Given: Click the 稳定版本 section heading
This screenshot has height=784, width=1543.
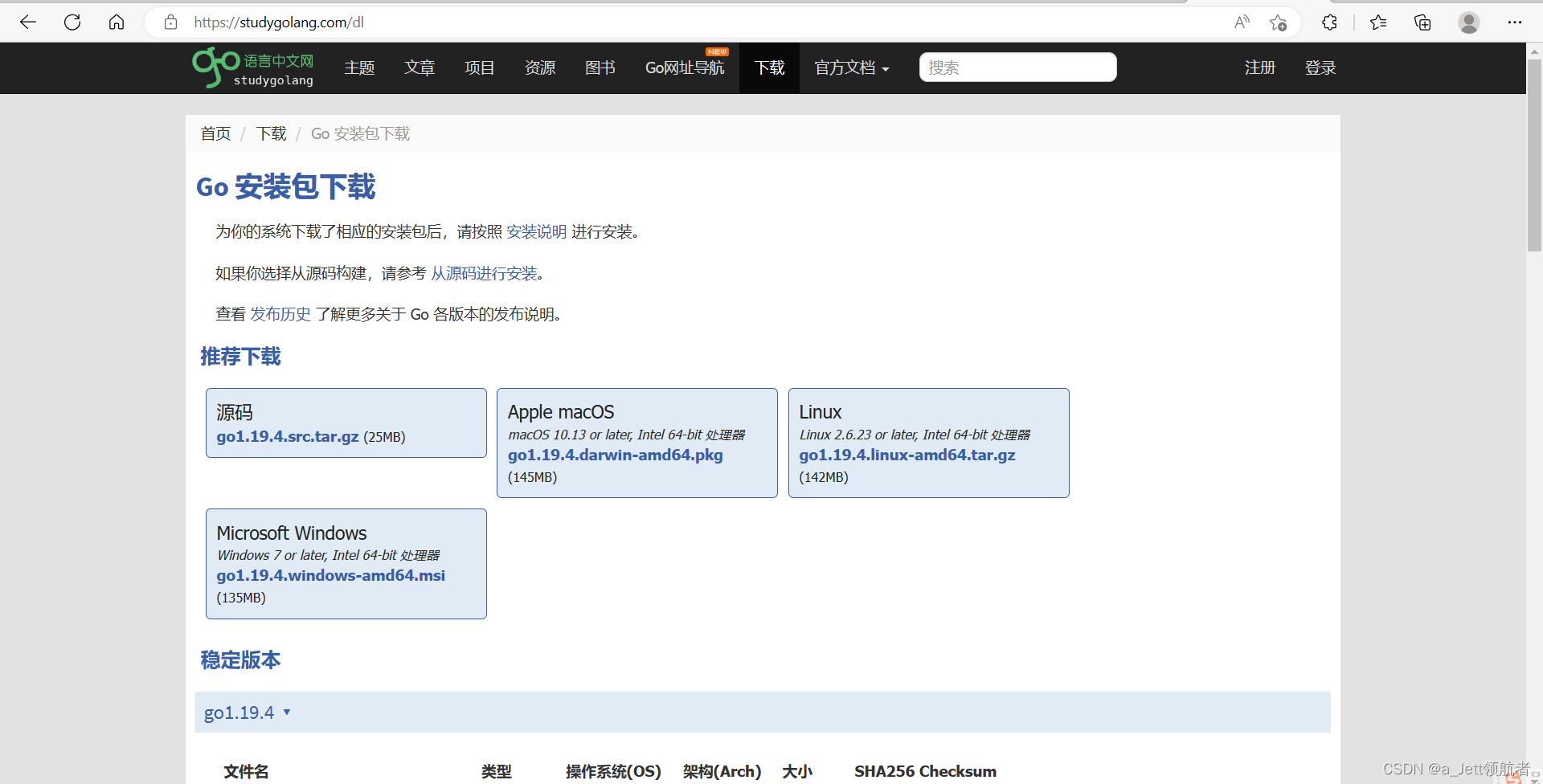Looking at the screenshot, I should (240, 660).
